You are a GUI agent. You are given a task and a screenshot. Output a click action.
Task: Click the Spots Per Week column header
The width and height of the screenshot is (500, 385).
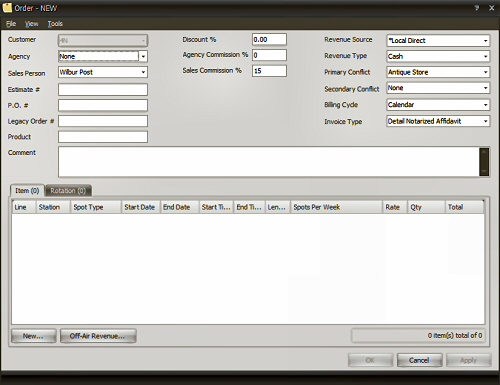point(337,207)
